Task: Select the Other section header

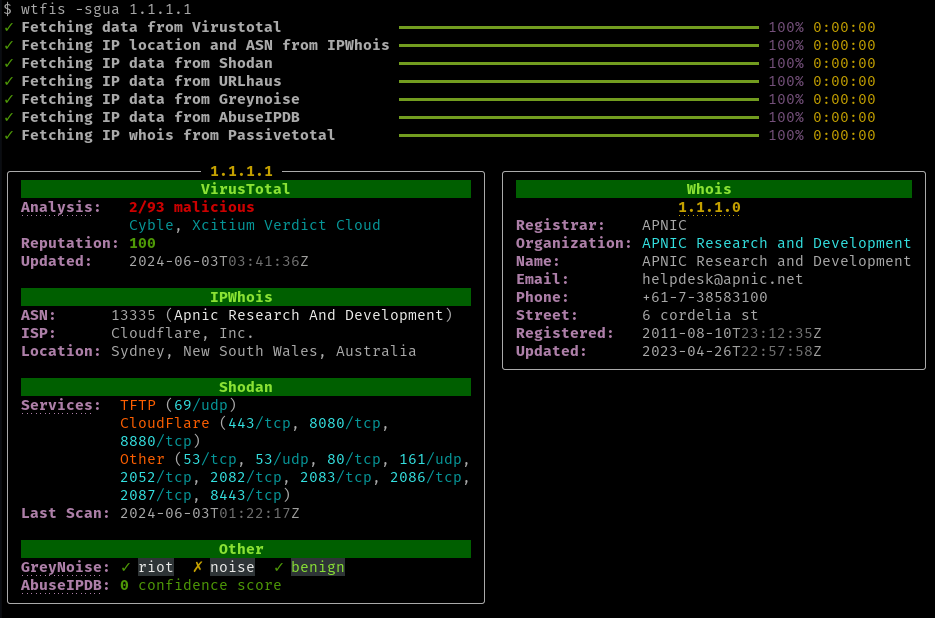Action: coord(245,548)
